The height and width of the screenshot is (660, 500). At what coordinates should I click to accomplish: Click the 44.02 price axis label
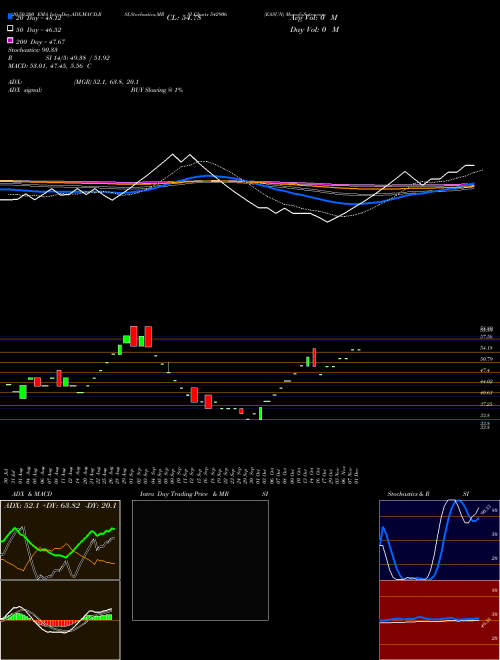pos(486,381)
